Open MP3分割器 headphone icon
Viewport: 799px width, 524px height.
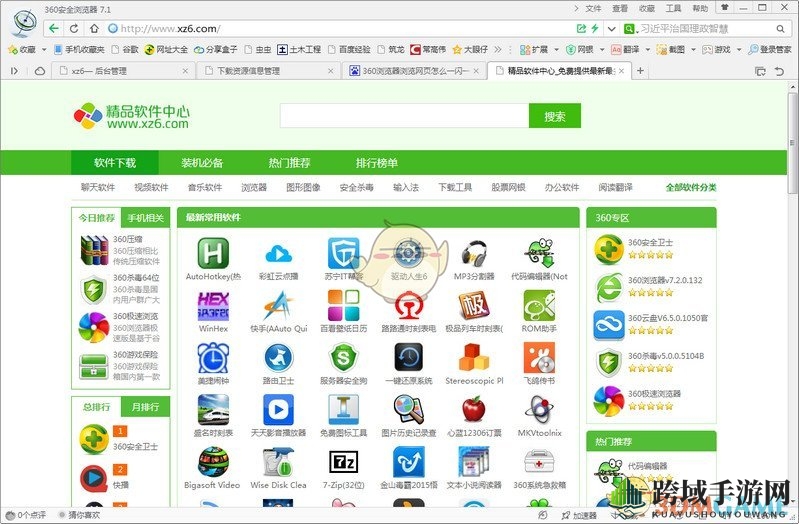click(x=474, y=253)
